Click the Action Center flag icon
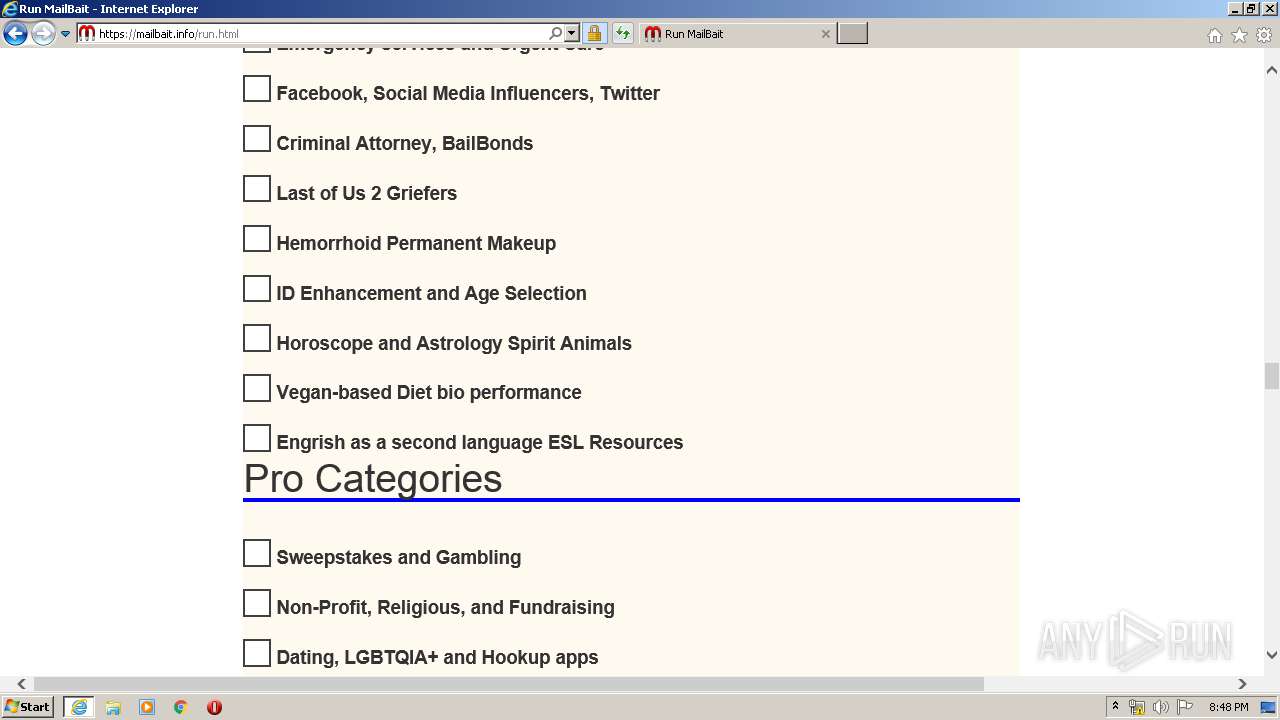Screen dimensions: 1280x720 pyautogui.click(x=1185, y=707)
